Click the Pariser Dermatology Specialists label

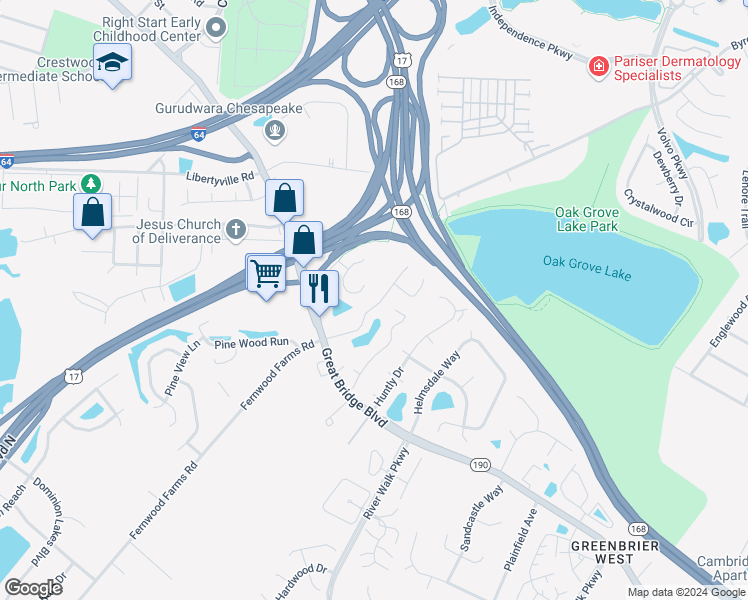677,68
